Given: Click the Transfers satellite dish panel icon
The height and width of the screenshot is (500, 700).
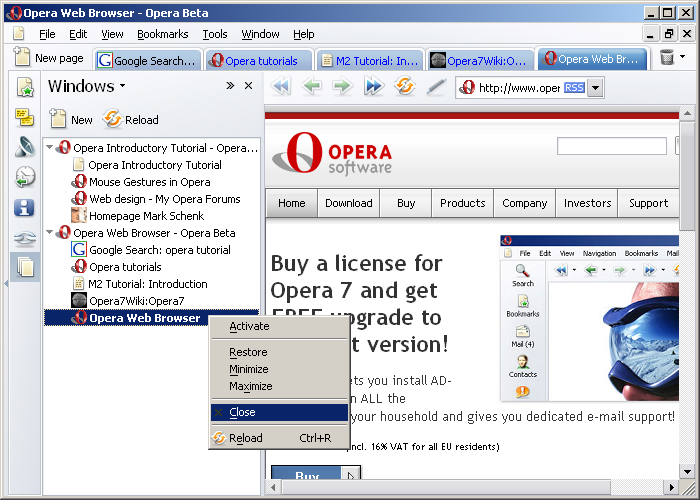Looking at the screenshot, I should pyautogui.click(x=25, y=148).
